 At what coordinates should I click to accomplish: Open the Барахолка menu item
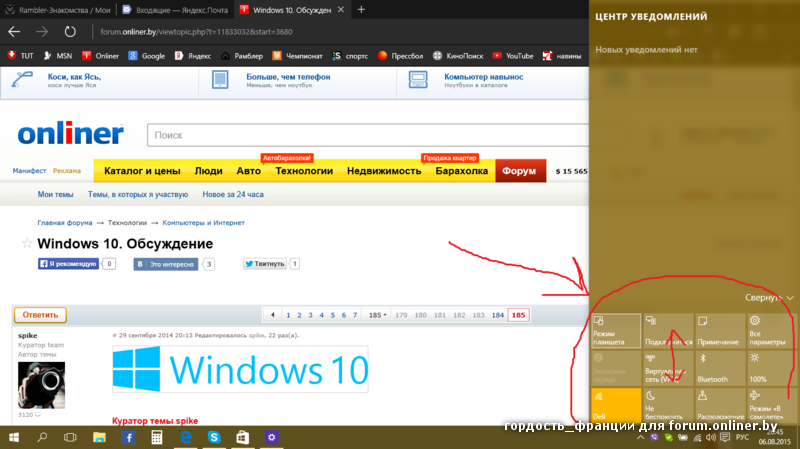tap(461, 171)
